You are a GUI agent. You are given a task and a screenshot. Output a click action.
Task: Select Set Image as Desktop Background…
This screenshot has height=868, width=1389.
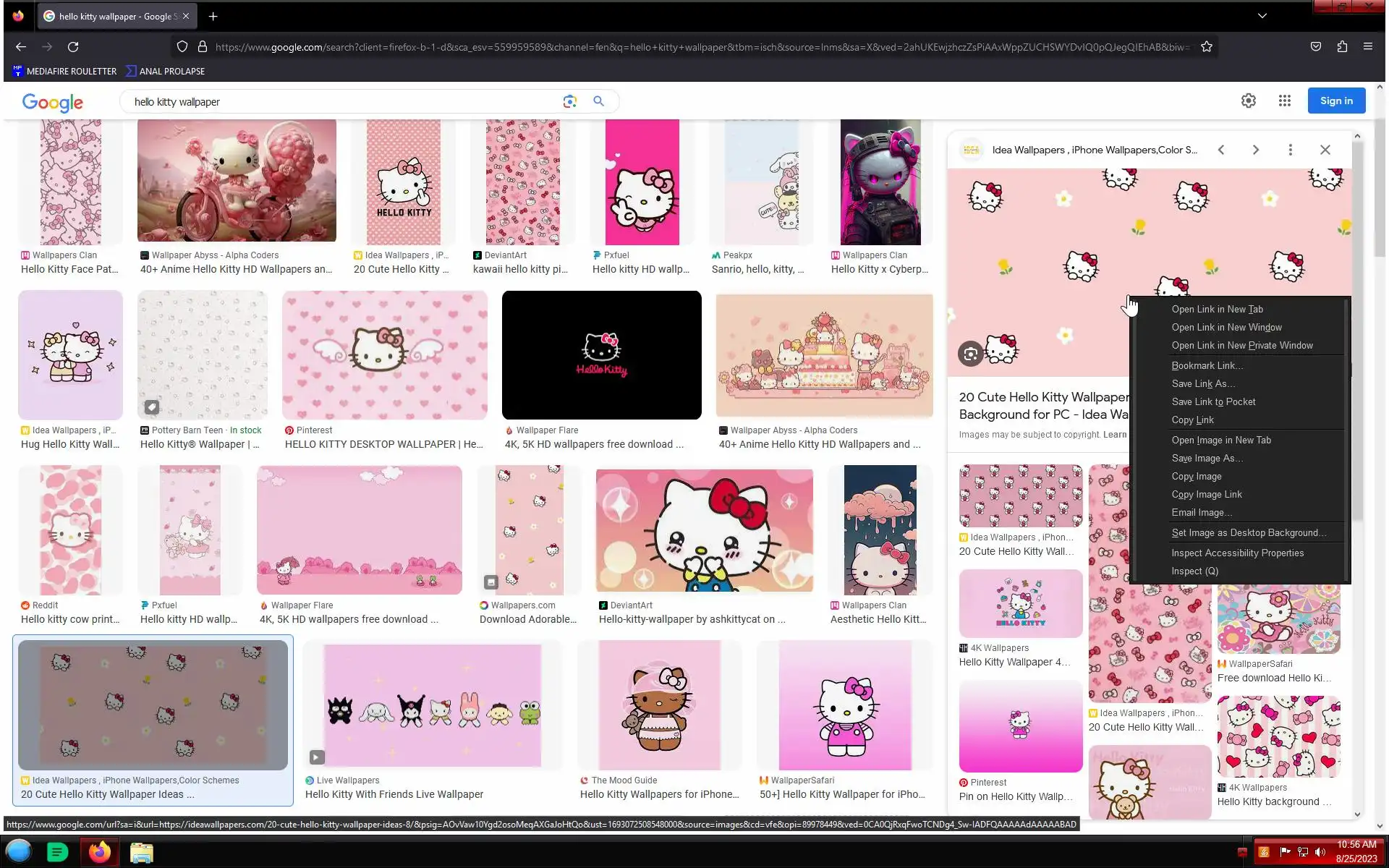pos(1248,533)
